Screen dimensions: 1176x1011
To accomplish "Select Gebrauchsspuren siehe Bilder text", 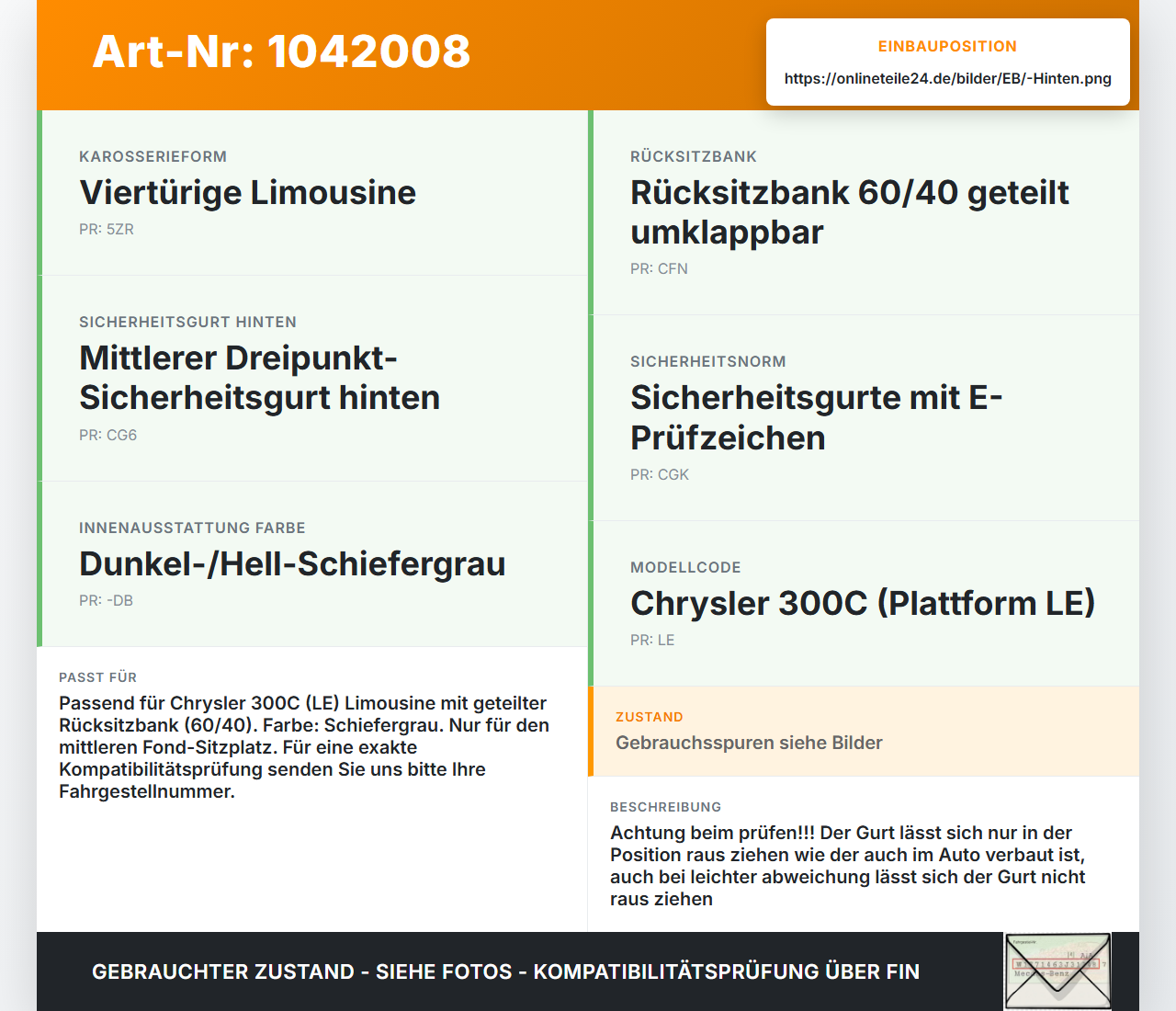I will (x=749, y=743).
